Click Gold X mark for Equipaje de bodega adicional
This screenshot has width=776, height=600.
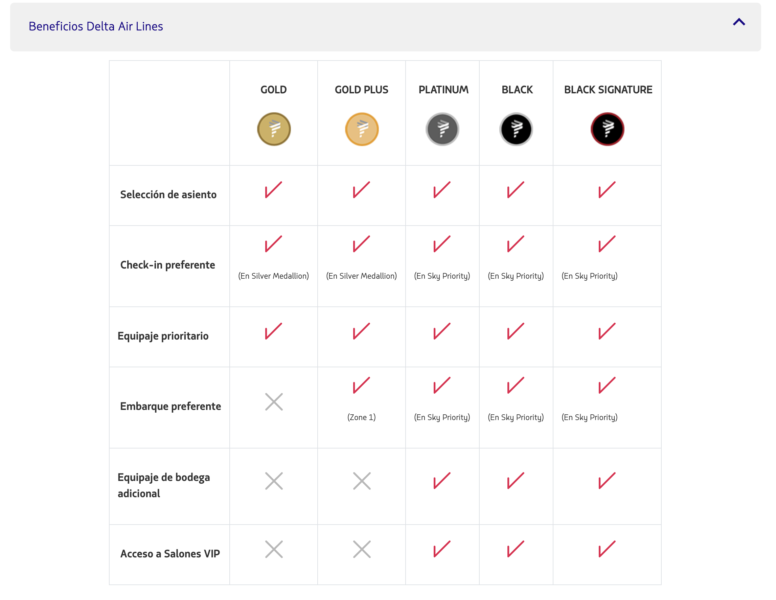pyautogui.click(x=274, y=481)
